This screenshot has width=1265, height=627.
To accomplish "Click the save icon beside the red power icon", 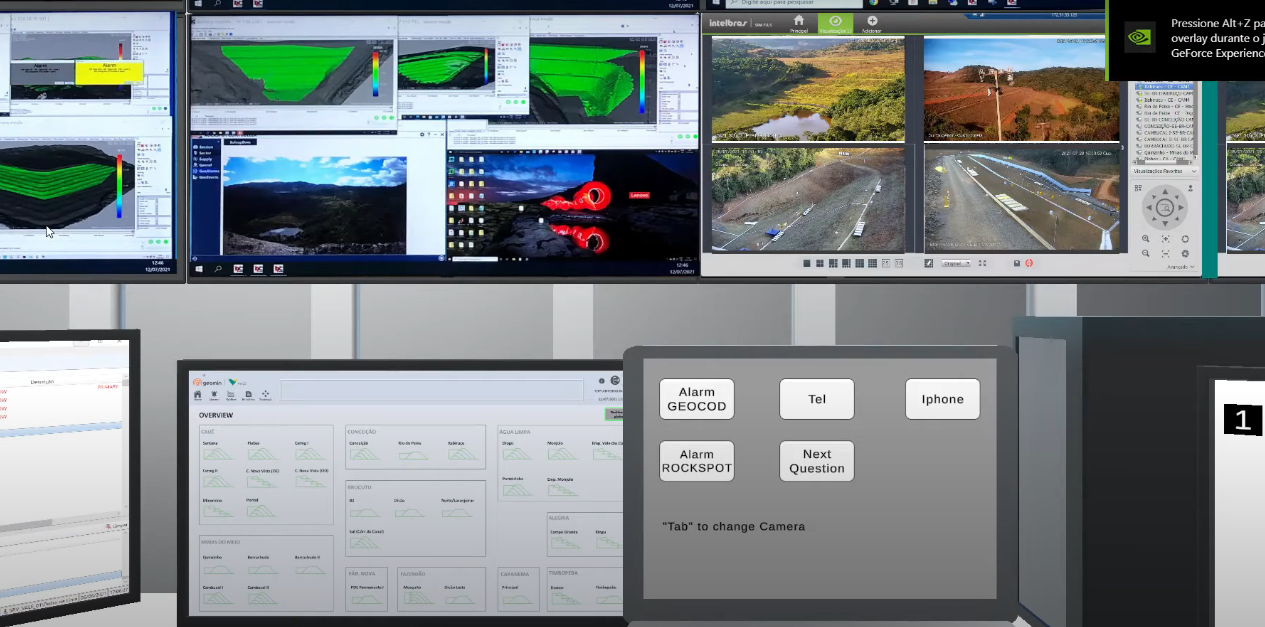I will click(x=1016, y=263).
